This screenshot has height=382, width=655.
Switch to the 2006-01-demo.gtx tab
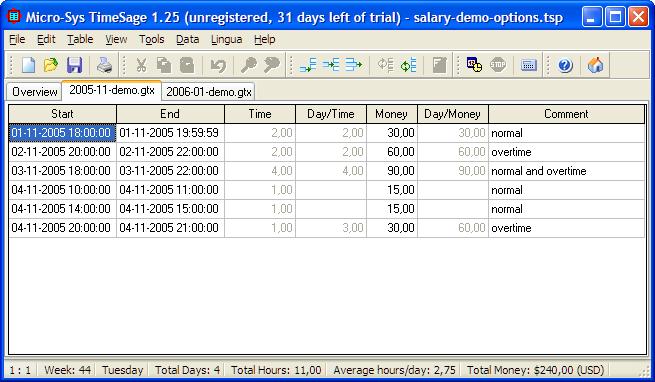[208, 92]
